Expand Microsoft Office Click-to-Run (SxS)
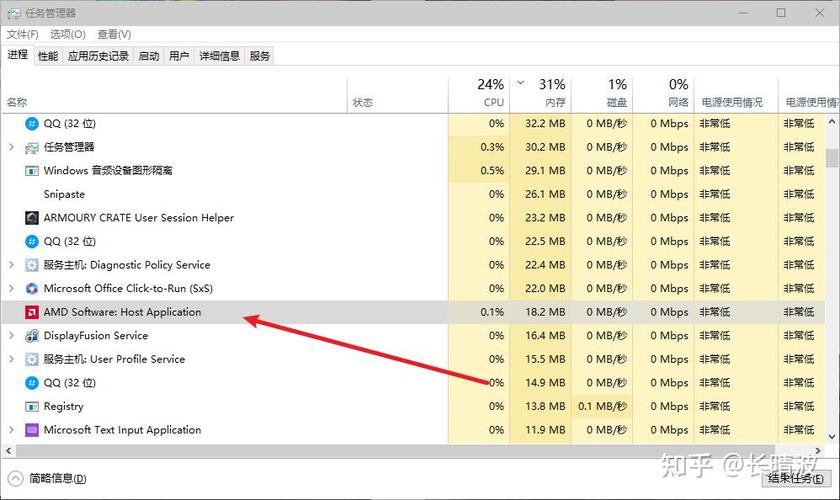The width and height of the screenshot is (840, 500). coord(11,288)
